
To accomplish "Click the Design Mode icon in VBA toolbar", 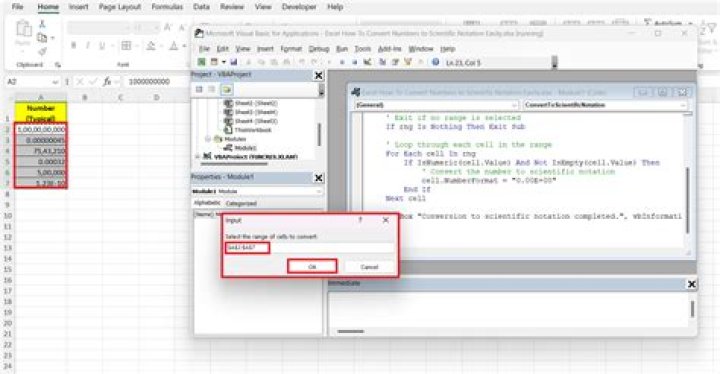I will pos(367,62).
